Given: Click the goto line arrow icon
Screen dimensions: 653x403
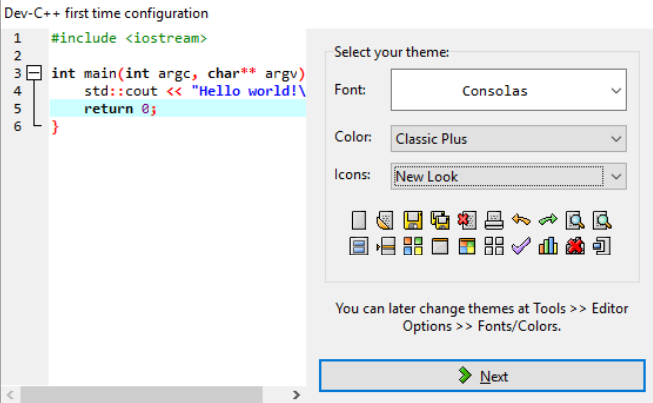Looking at the screenshot, I should tap(386, 246).
